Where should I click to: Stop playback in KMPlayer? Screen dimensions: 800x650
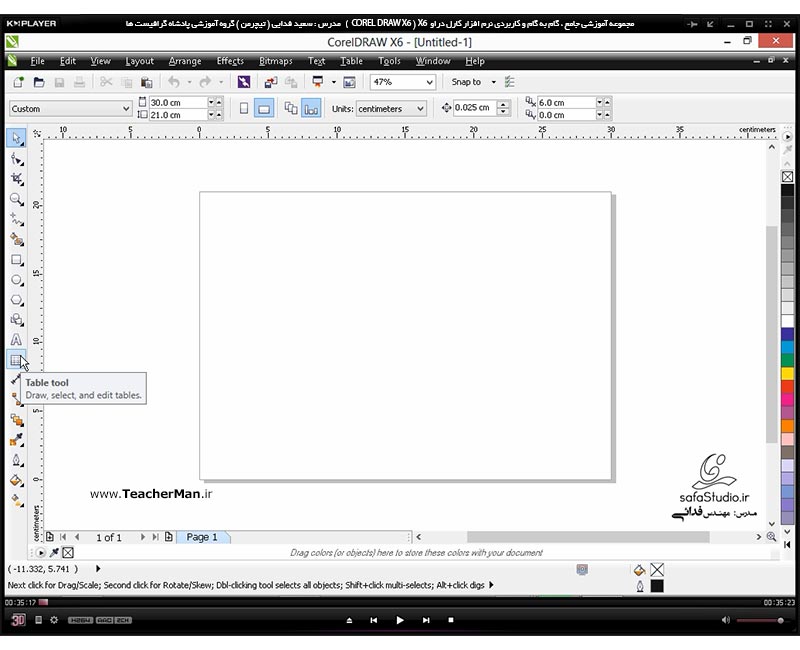coord(451,620)
